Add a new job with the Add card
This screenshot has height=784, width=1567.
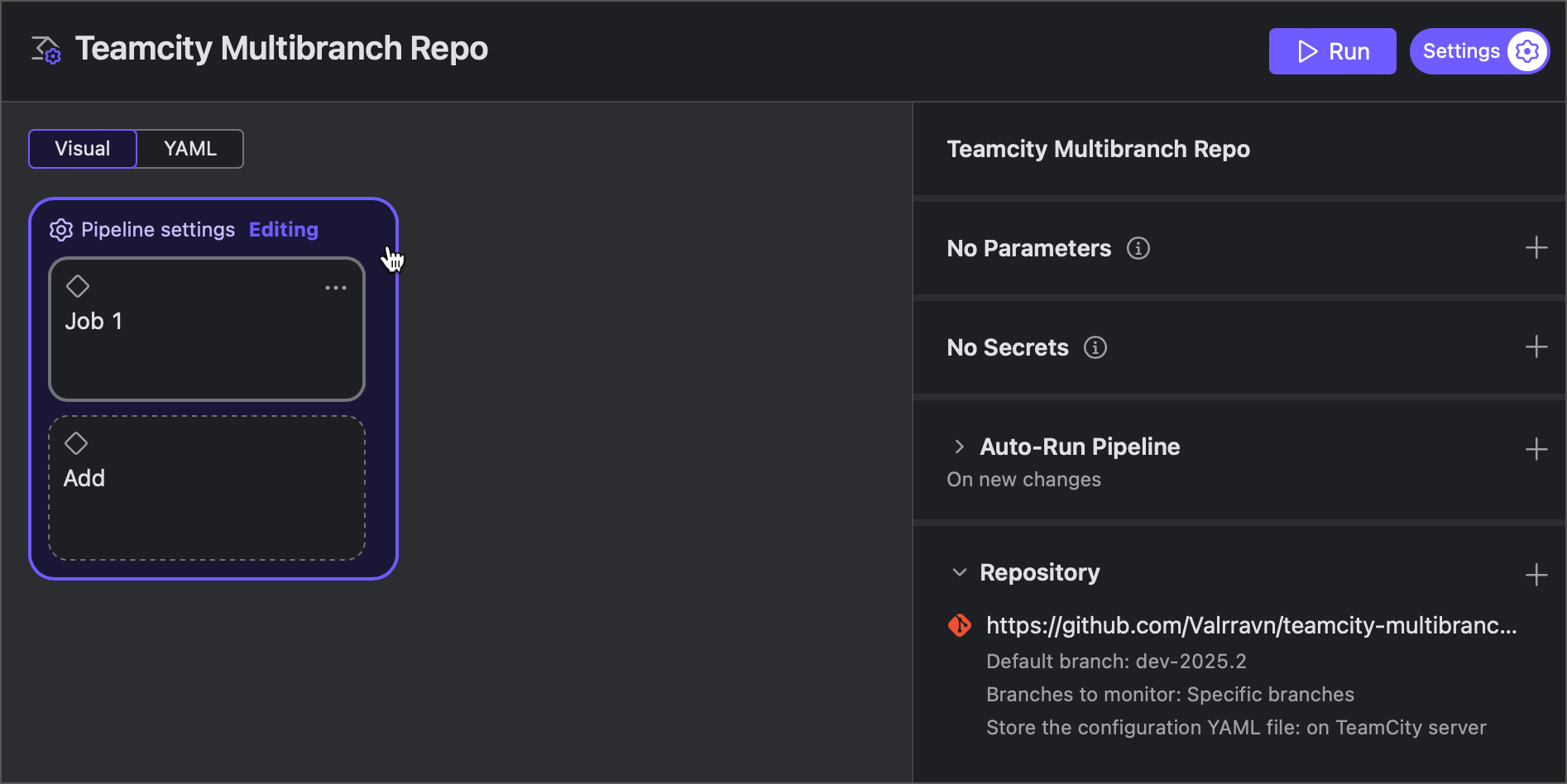206,487
